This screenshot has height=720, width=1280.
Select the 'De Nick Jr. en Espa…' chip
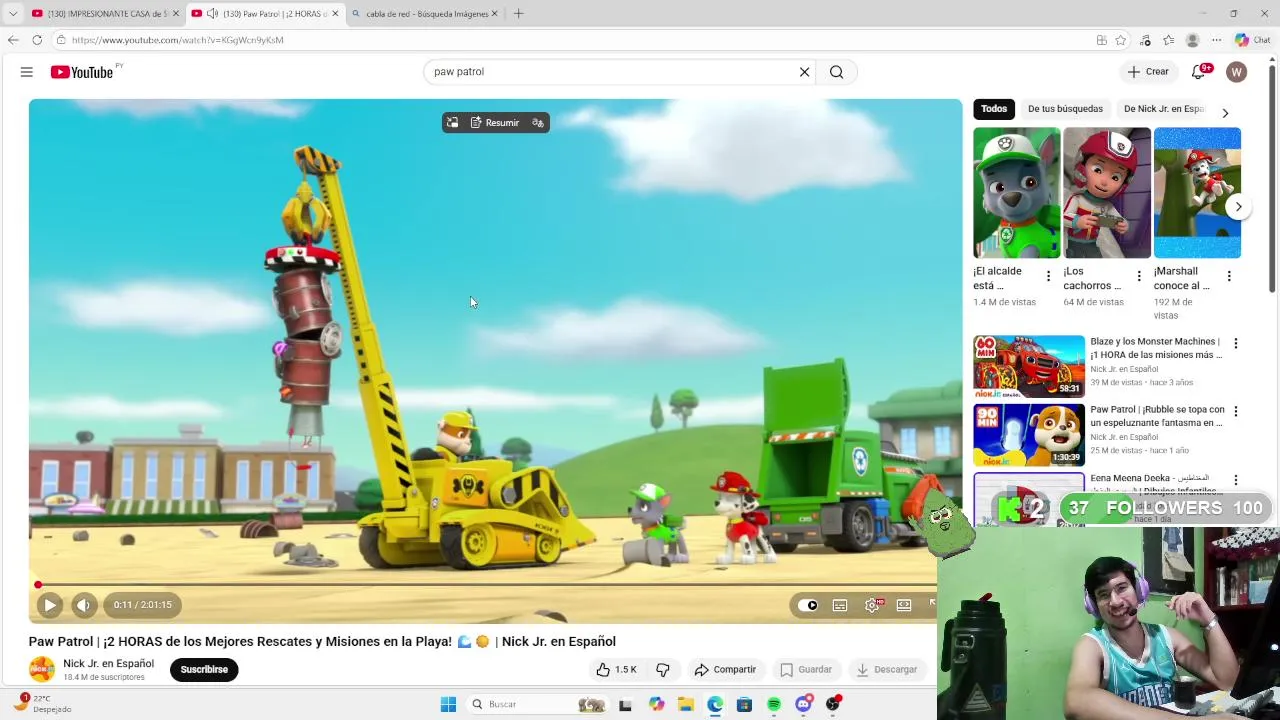click(1164, 109)
